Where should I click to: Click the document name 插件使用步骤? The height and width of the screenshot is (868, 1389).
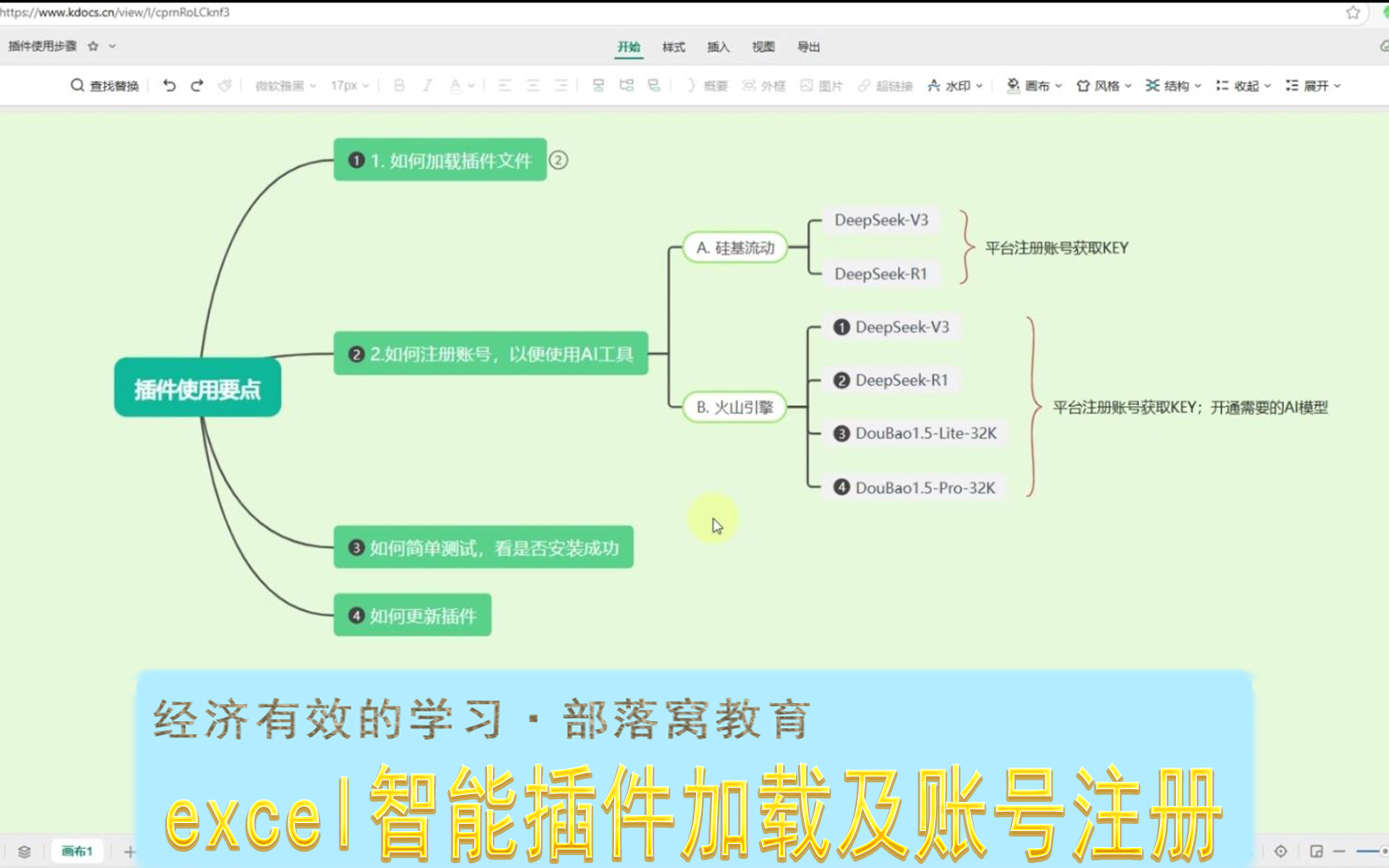click(x=43, y=46)
